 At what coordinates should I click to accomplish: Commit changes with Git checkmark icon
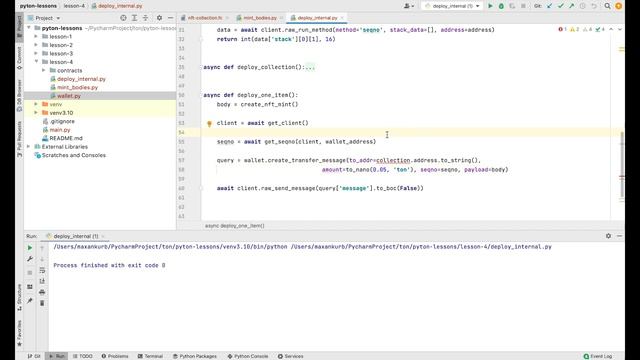(560, 6)
